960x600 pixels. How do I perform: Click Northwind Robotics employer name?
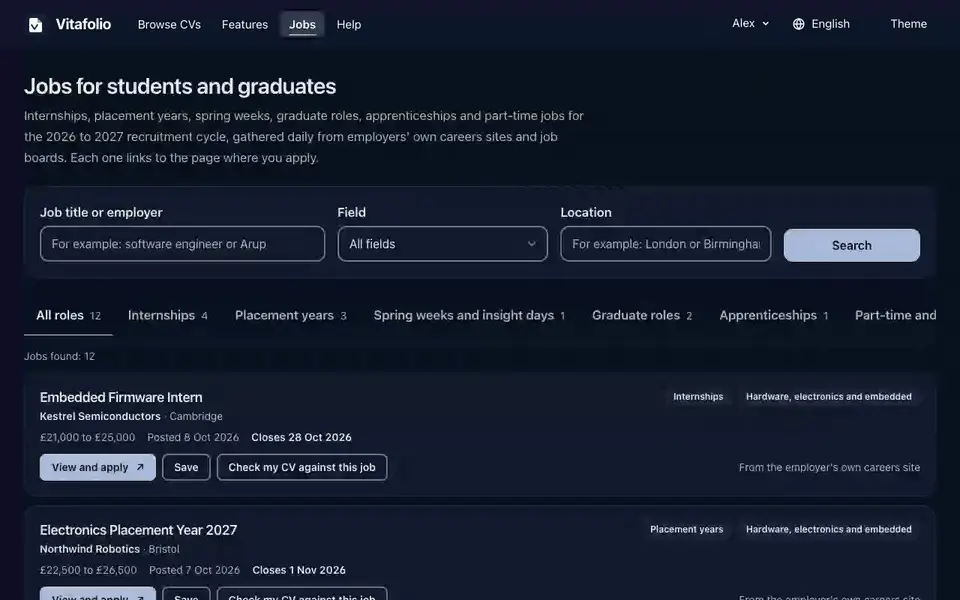(x=89, y=549)
